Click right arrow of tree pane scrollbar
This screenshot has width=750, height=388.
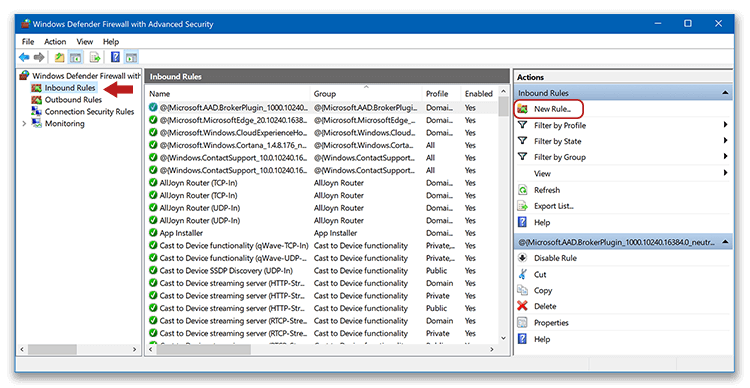[x=134, y=350]
